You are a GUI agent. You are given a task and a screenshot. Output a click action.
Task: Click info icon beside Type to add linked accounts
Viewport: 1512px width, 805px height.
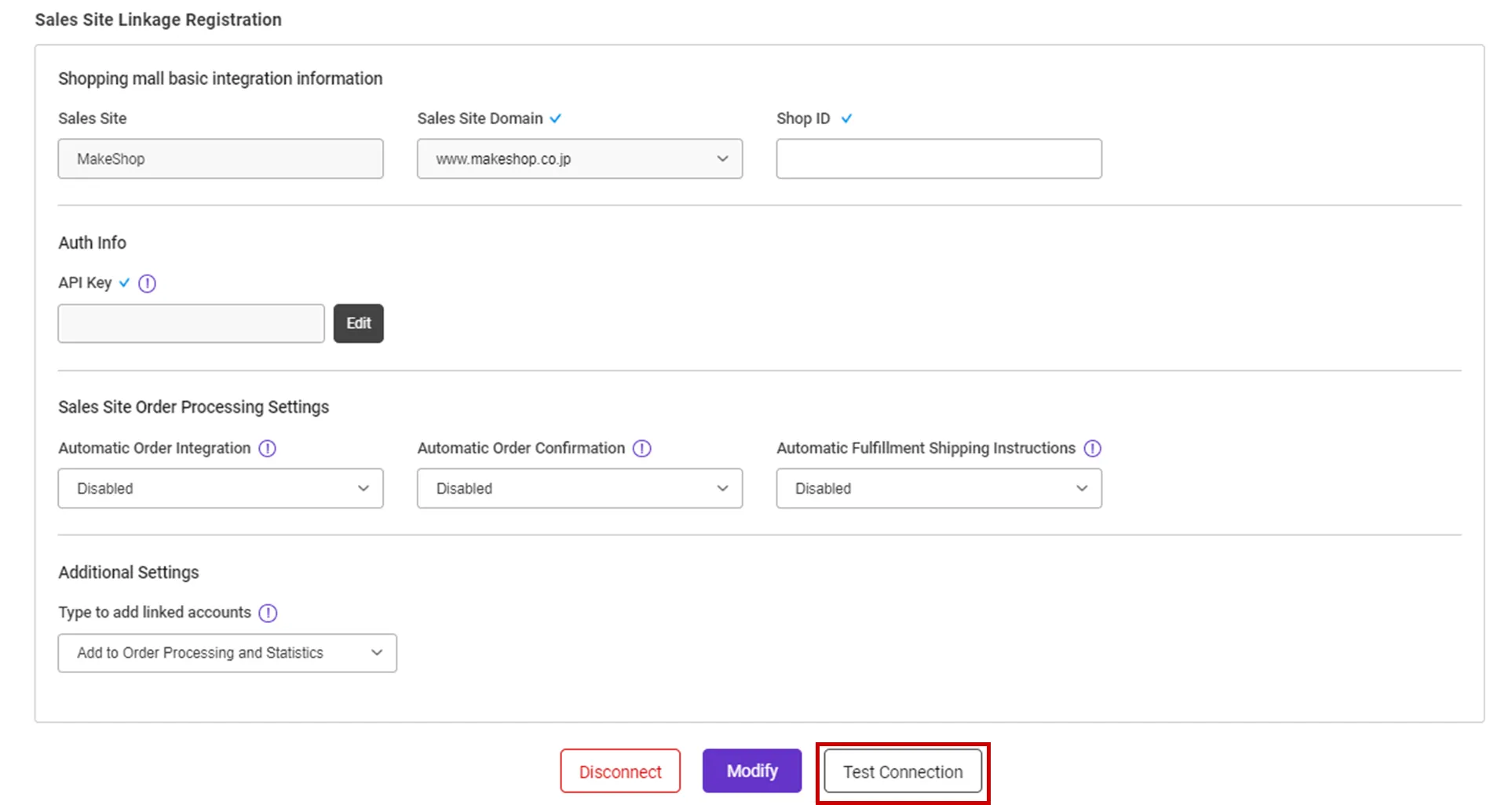tap(268, 613)
